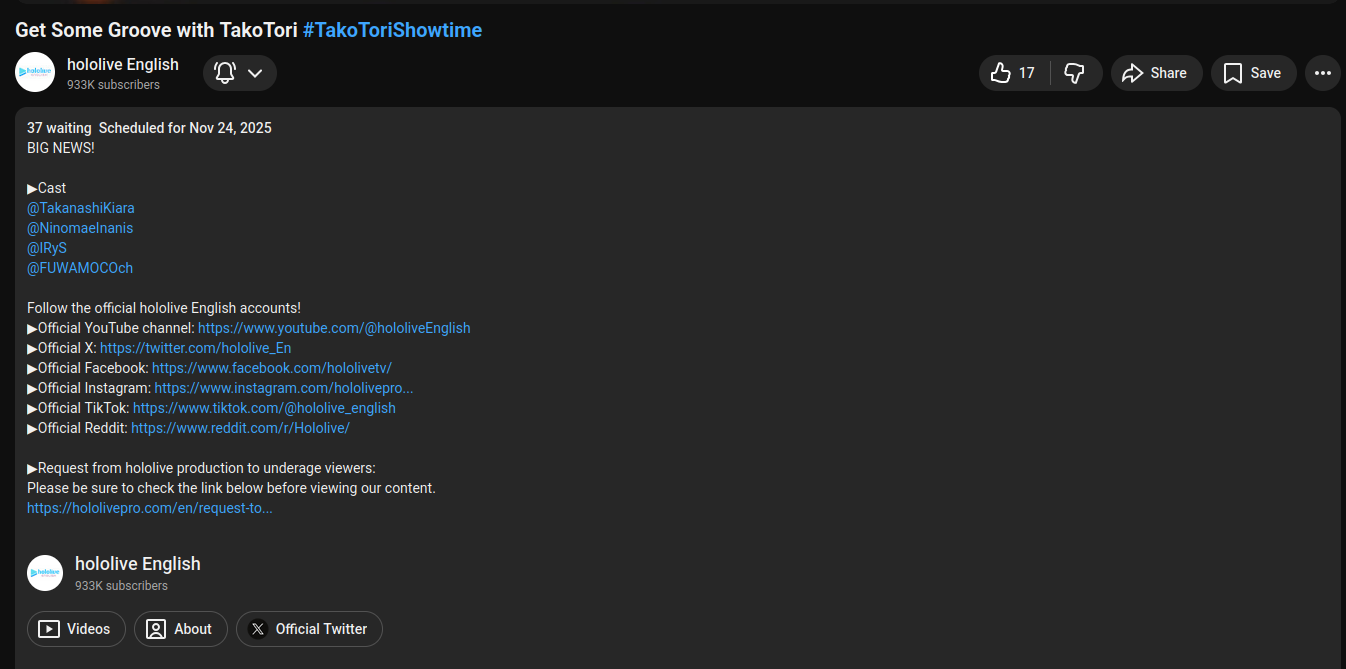
Task: Open notification bell dropdown for hololive English
Action: pos(240,73)
